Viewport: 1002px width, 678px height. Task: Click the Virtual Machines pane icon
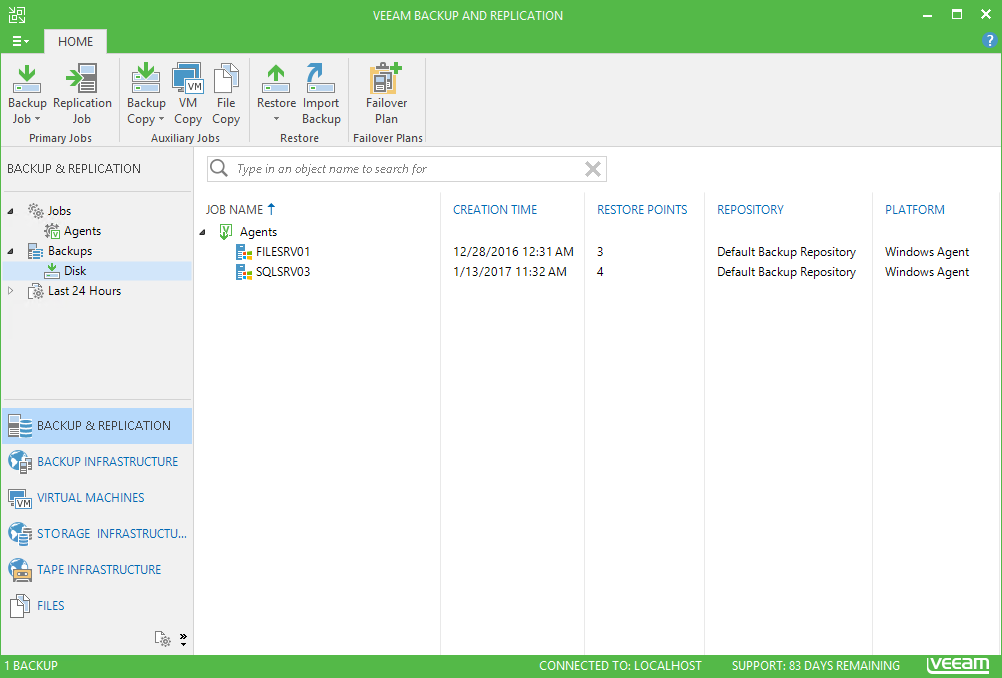(19, 498)
